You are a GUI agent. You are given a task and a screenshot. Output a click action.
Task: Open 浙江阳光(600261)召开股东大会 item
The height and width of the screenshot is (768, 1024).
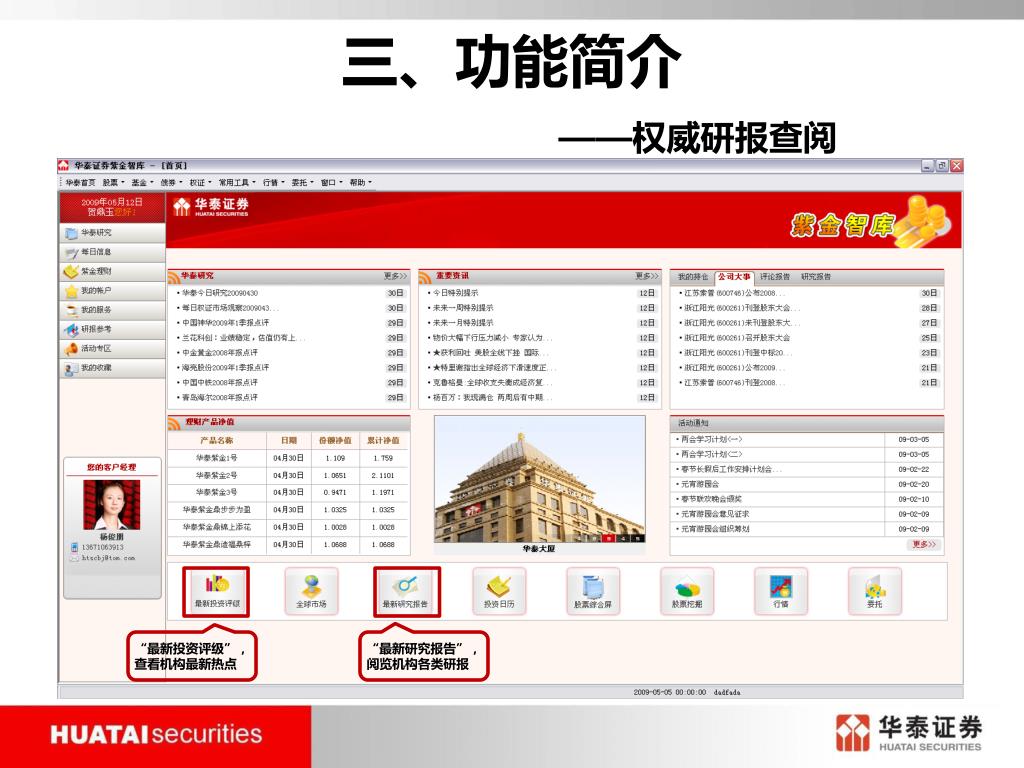tap(737, 338)
